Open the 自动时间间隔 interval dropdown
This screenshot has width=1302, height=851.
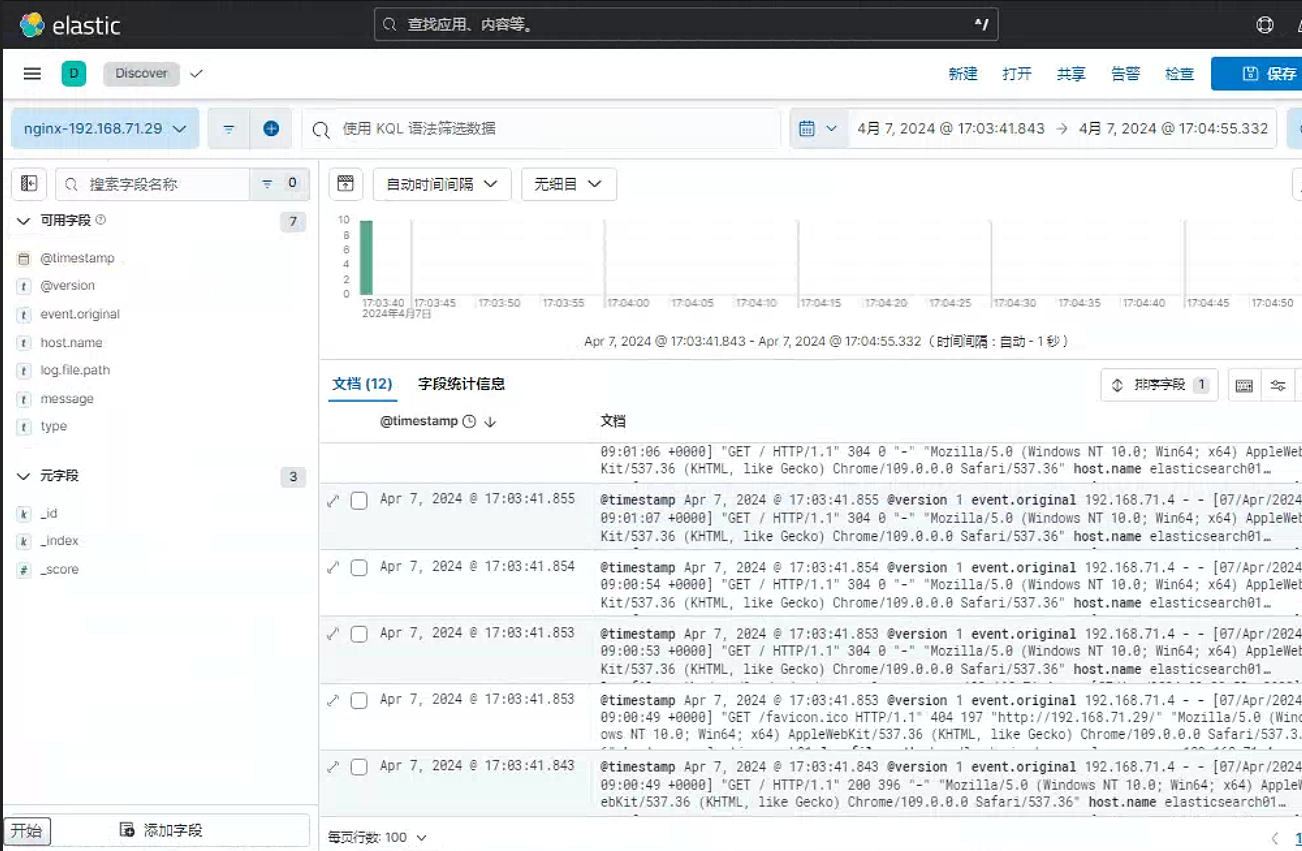click(442, 184)
